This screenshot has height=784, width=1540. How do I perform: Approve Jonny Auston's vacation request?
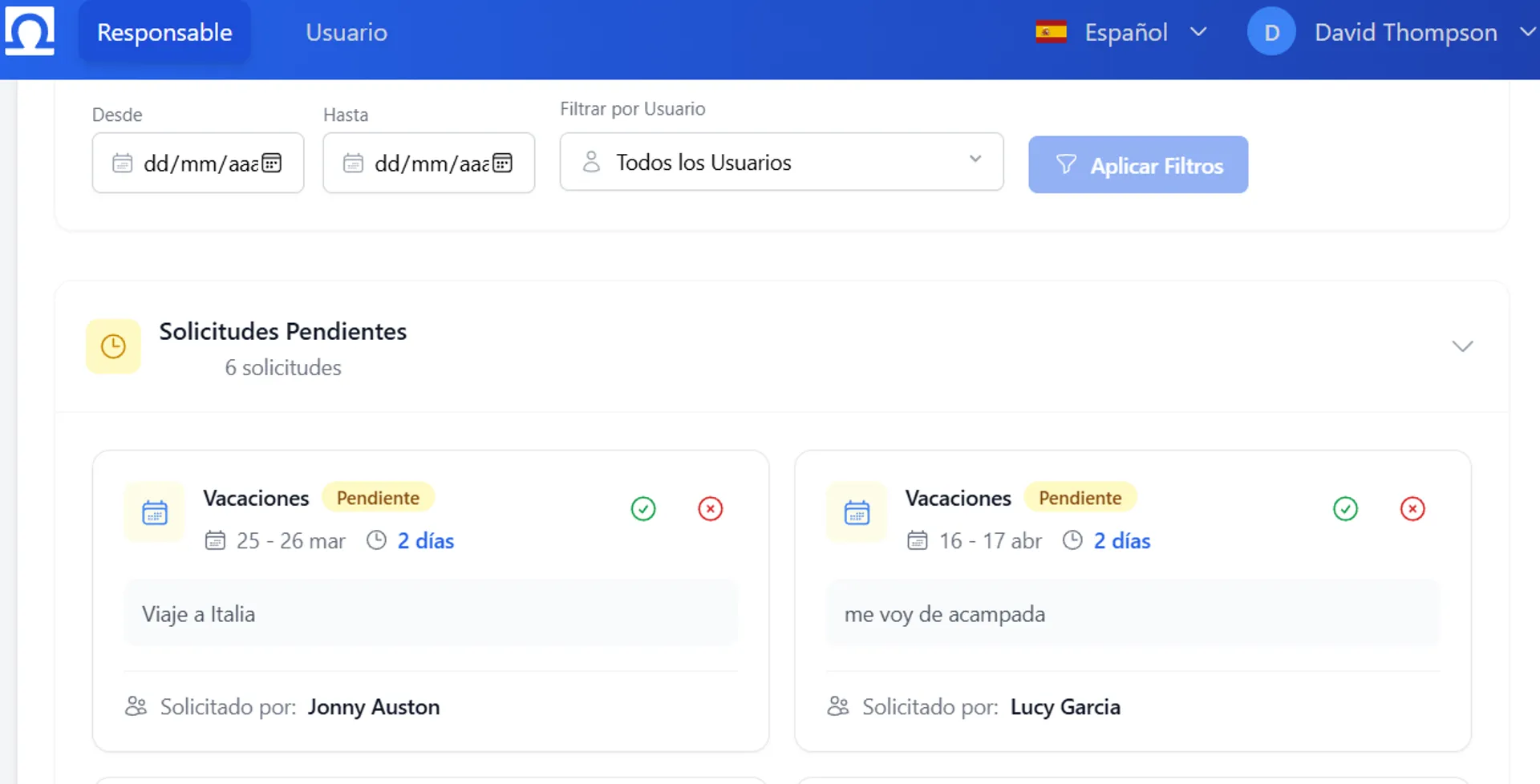pyautogui.click(x=642, y=508)
